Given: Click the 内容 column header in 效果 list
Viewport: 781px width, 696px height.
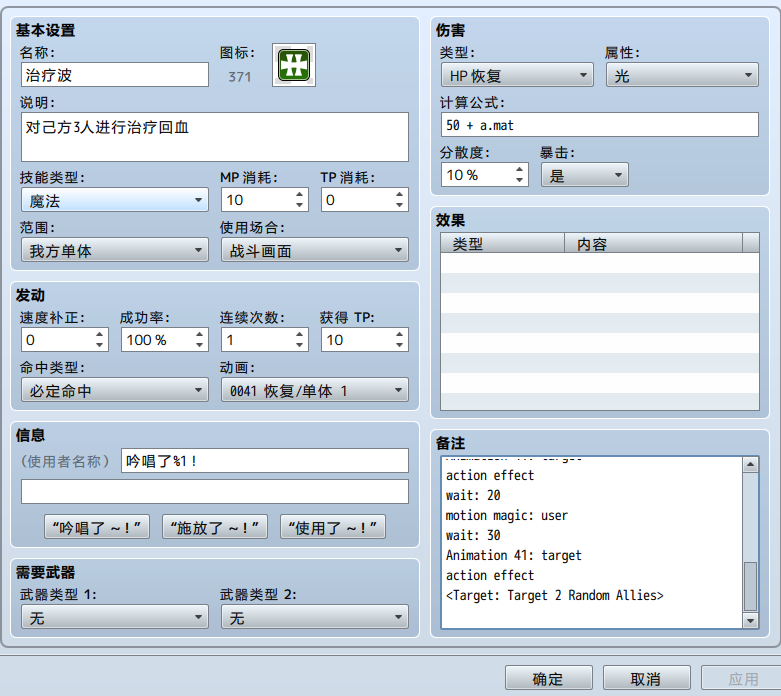Looking at the screenshot, I should tap(653, 243).
